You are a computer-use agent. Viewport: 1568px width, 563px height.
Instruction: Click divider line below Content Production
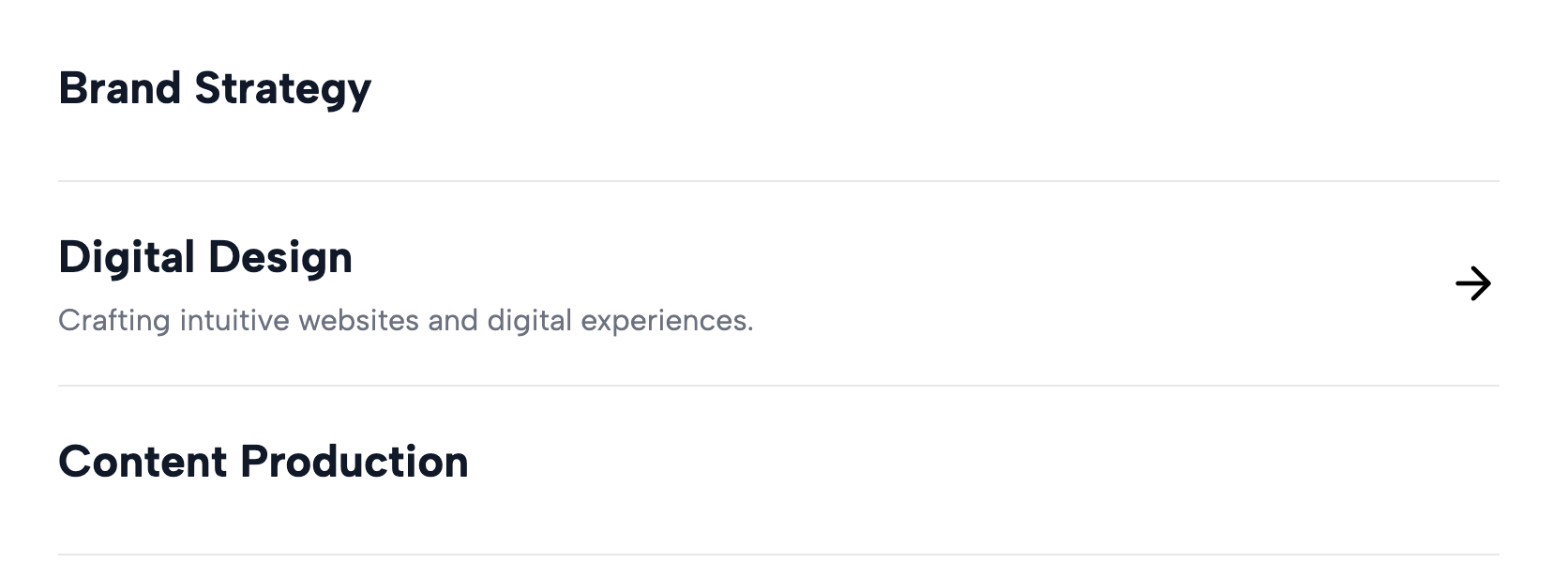(x=778, y=555)
